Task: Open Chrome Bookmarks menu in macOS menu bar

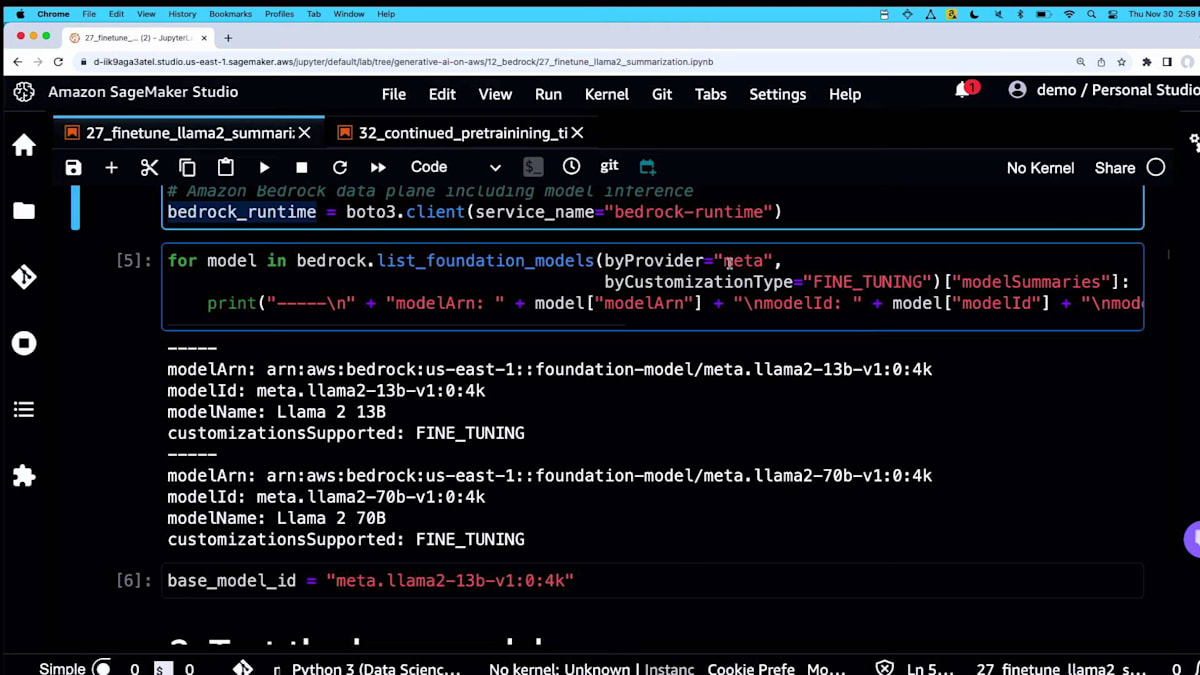Action: (230, 14)
